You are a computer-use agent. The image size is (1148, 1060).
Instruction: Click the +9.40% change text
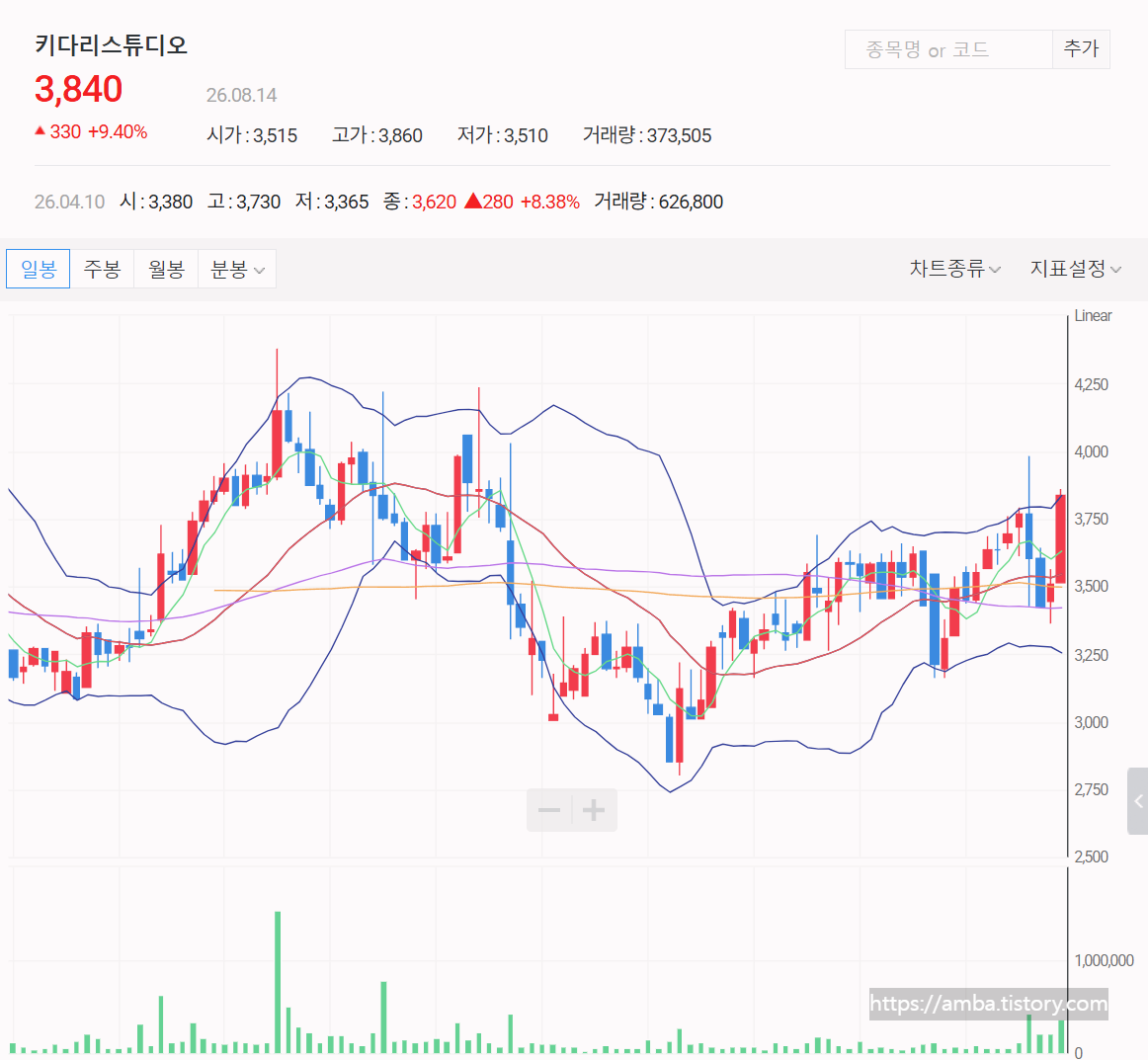[x=118, y=131]
